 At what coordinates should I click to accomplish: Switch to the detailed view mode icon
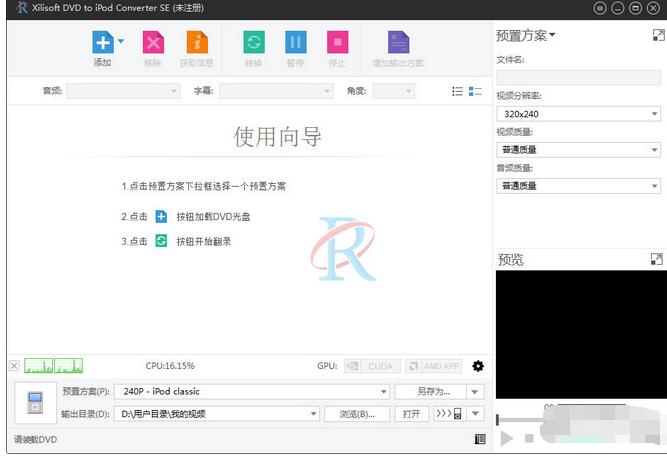point(475,91)
